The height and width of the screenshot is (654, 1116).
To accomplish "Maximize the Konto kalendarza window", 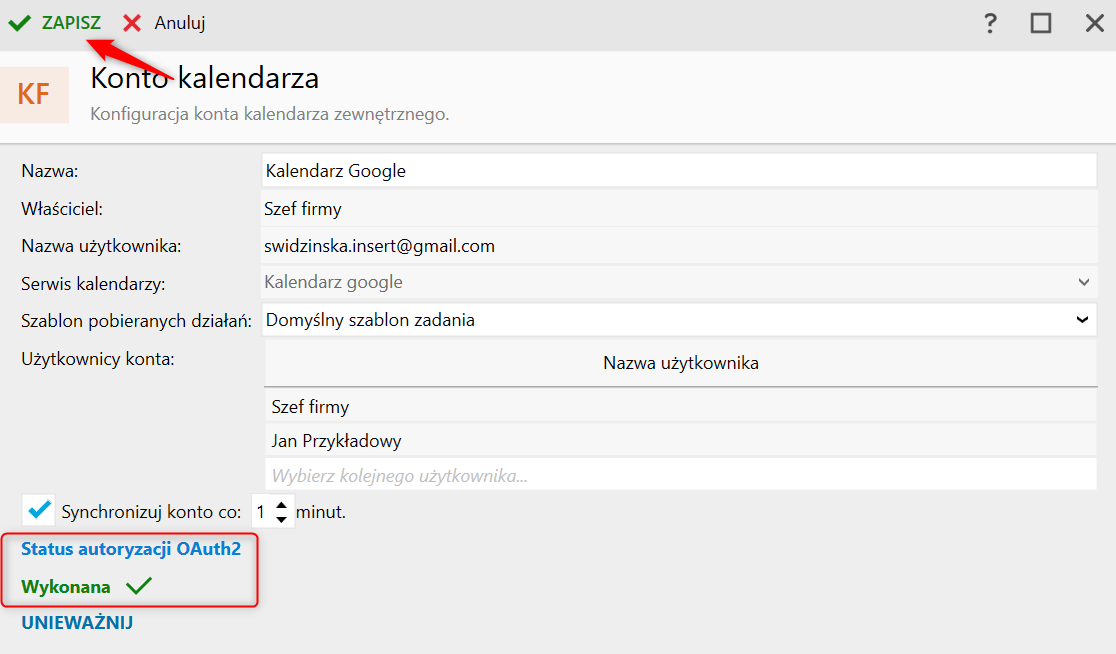I will [x=1041, y=23].
